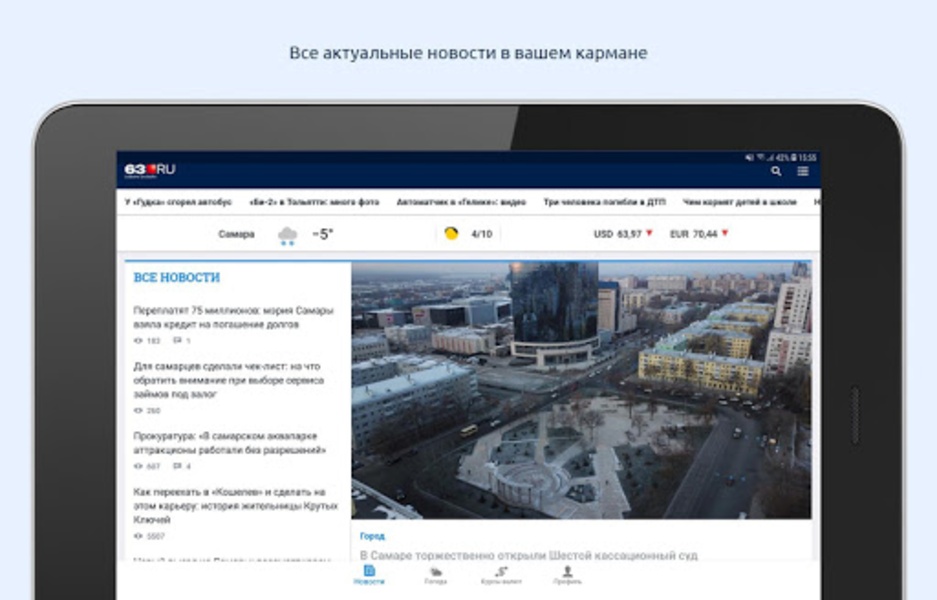This screenshot has height=600, width=937.
Task: Tap views eye icon under the Кошелев article
Action: pos(138,536)
